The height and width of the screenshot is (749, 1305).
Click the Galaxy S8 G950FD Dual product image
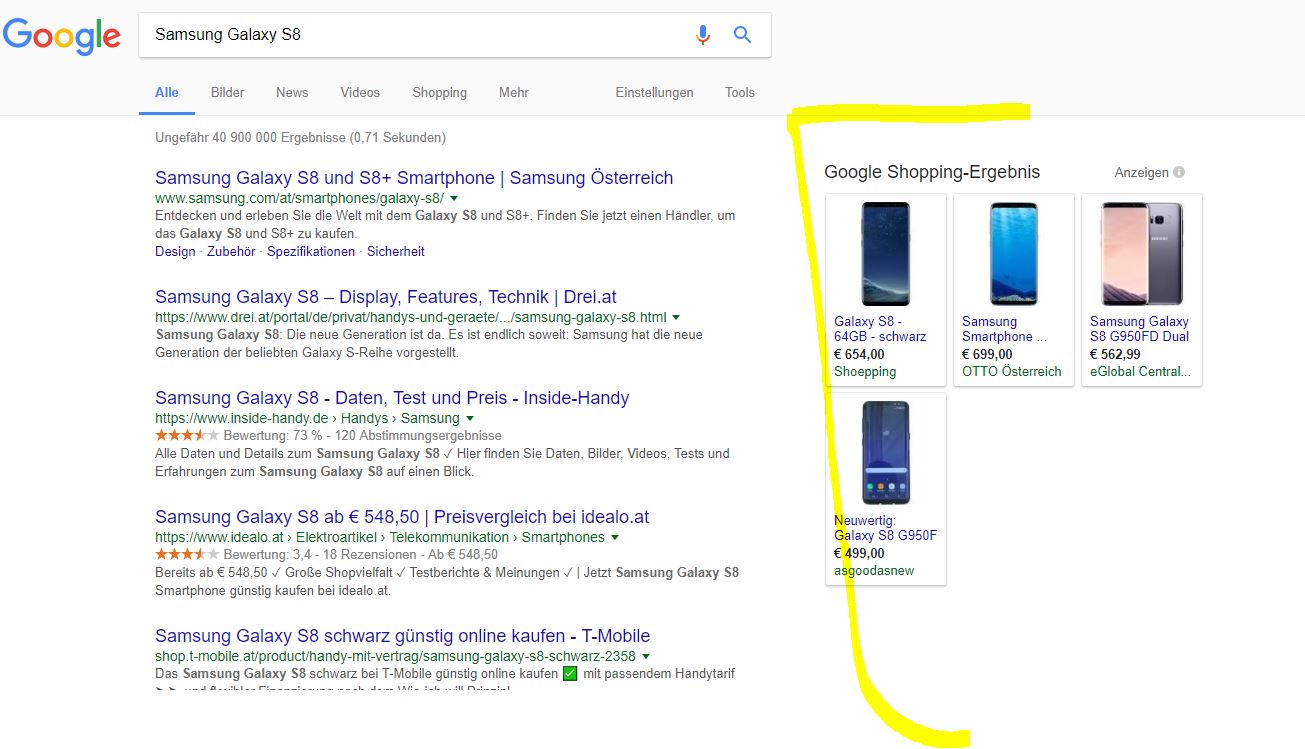click(x=1142, y=254)
